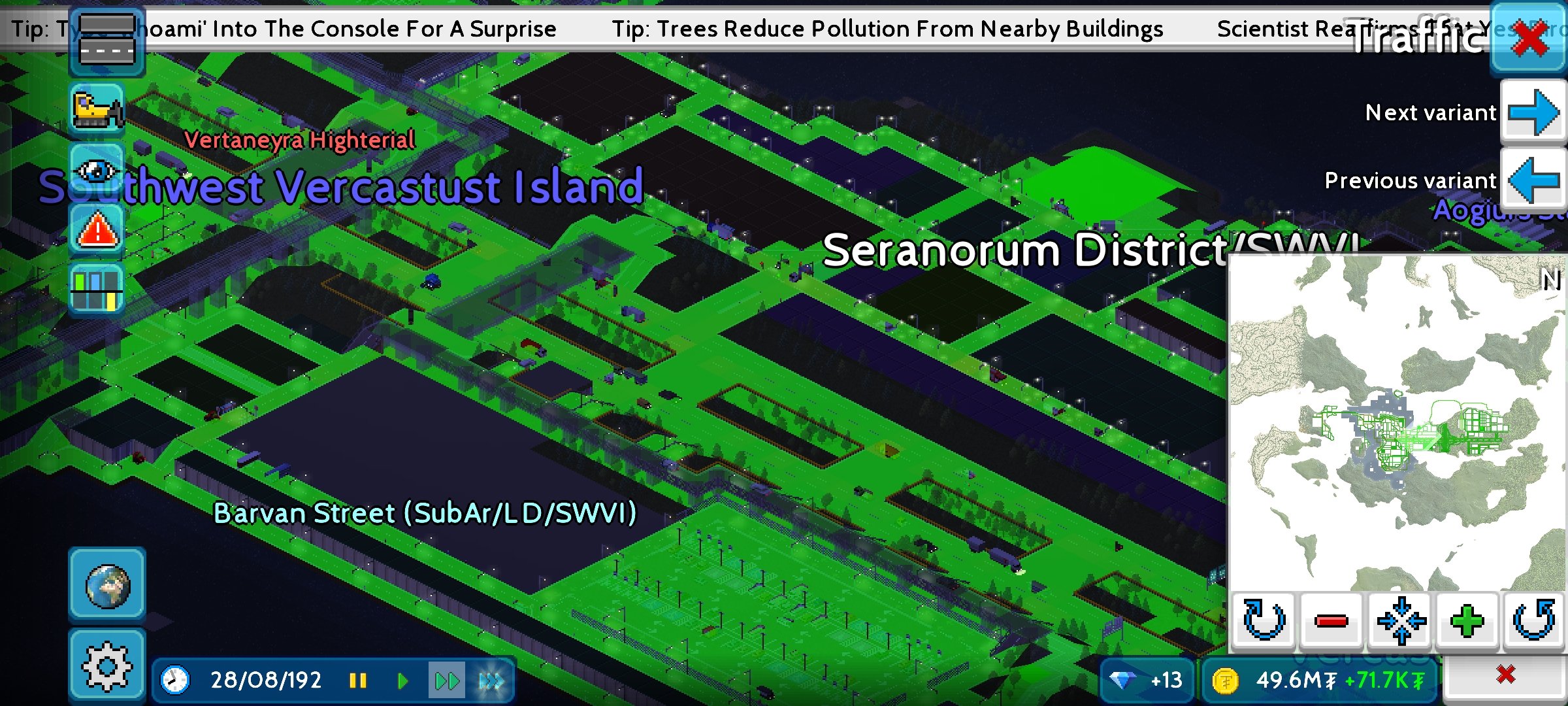Pause the game simulation
Image resolution: width=1568 pixels, height=706 pixels.
357,681
